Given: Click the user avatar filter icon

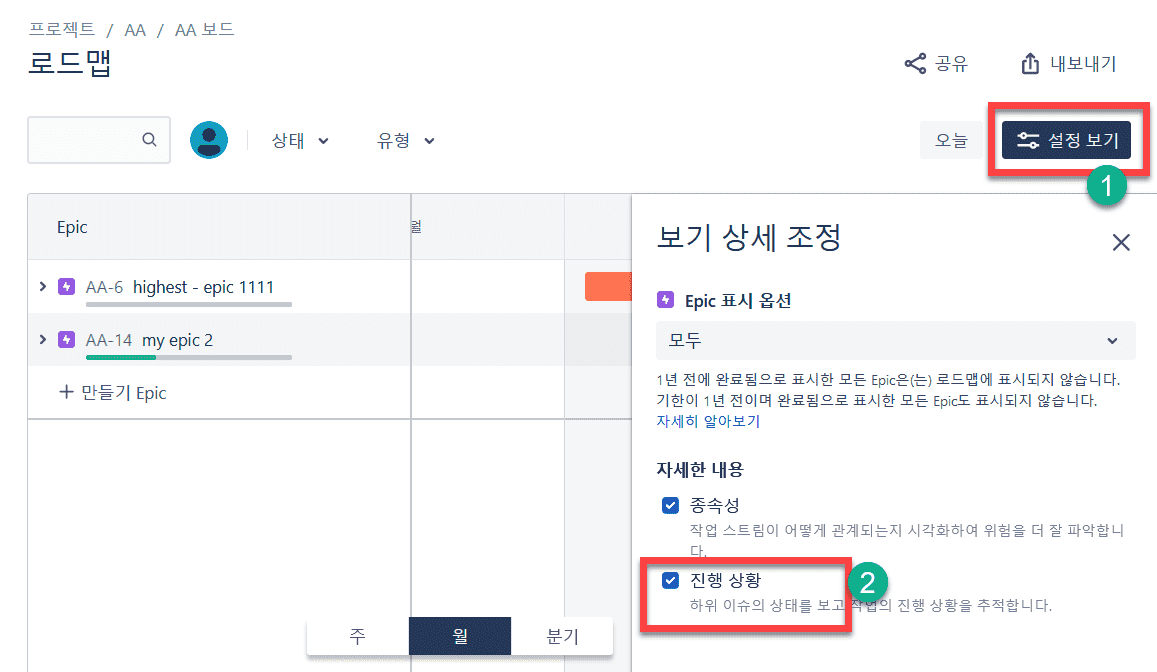Looking at the screenshot, I should click(209, 141).
